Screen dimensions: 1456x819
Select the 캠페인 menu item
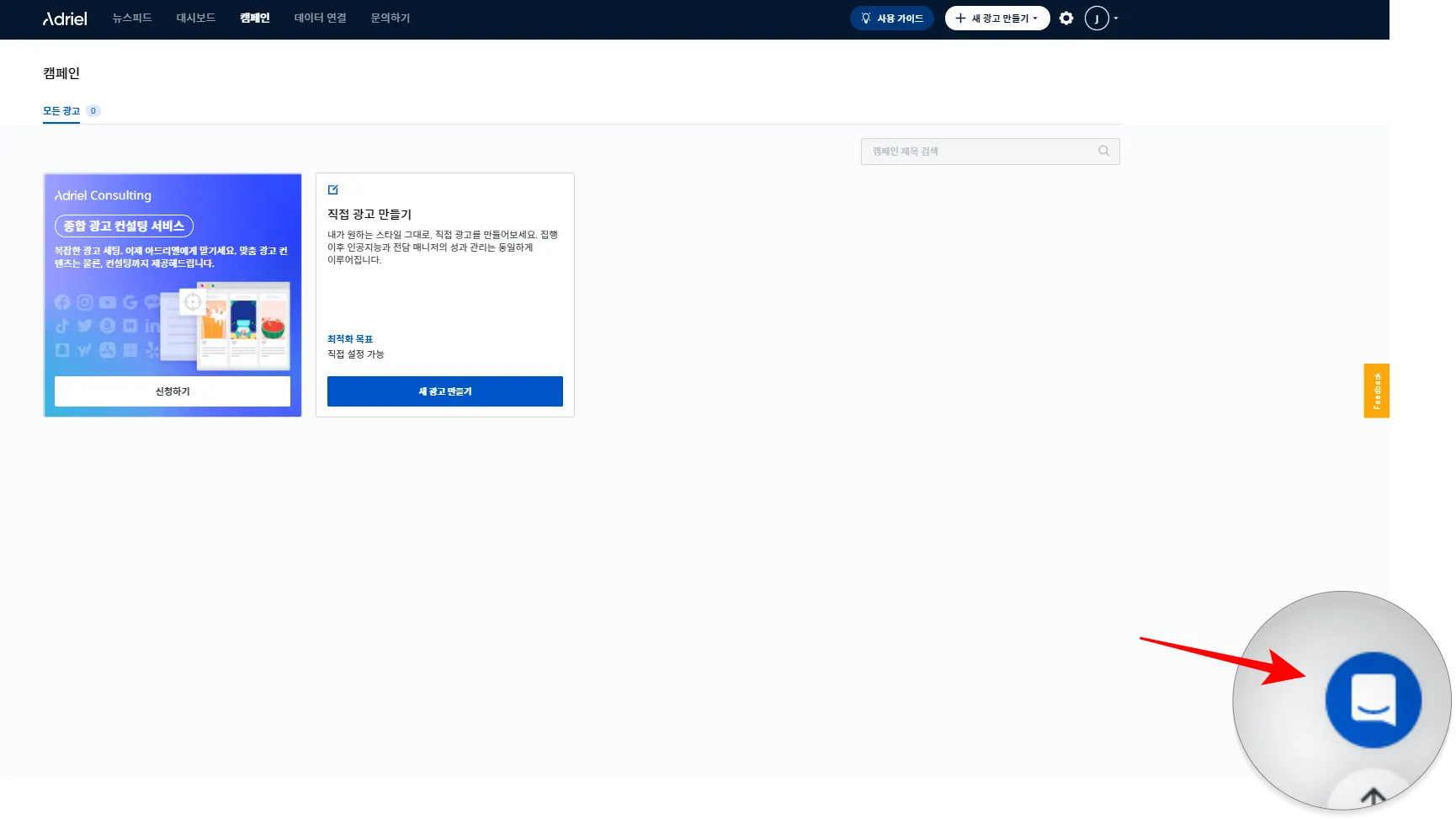[255, 18]
